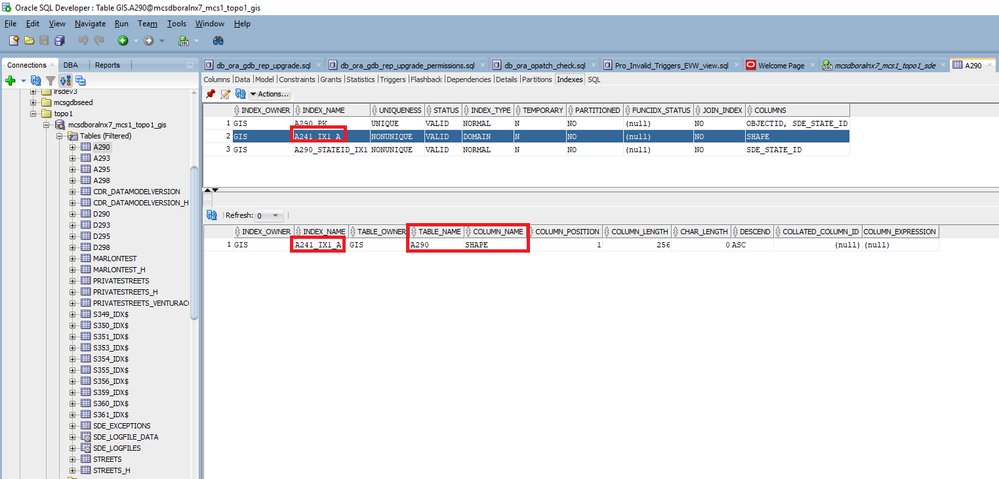The width and height of the screenshot is (999, 479).
Task: Freeze view with the red pin icon
Action: (x=210, y=94)
